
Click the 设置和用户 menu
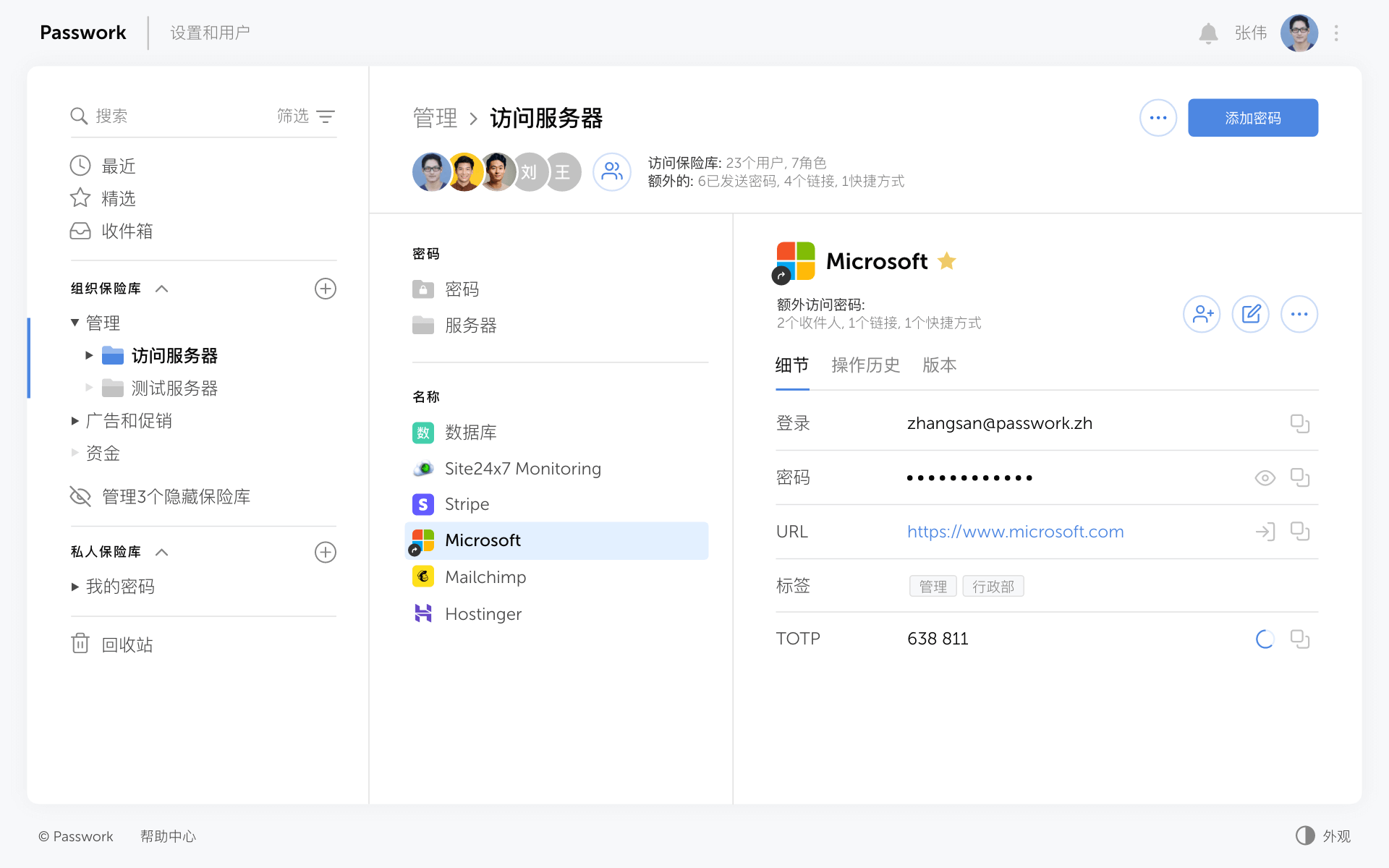pyautogui.click(x=210, y=33)
